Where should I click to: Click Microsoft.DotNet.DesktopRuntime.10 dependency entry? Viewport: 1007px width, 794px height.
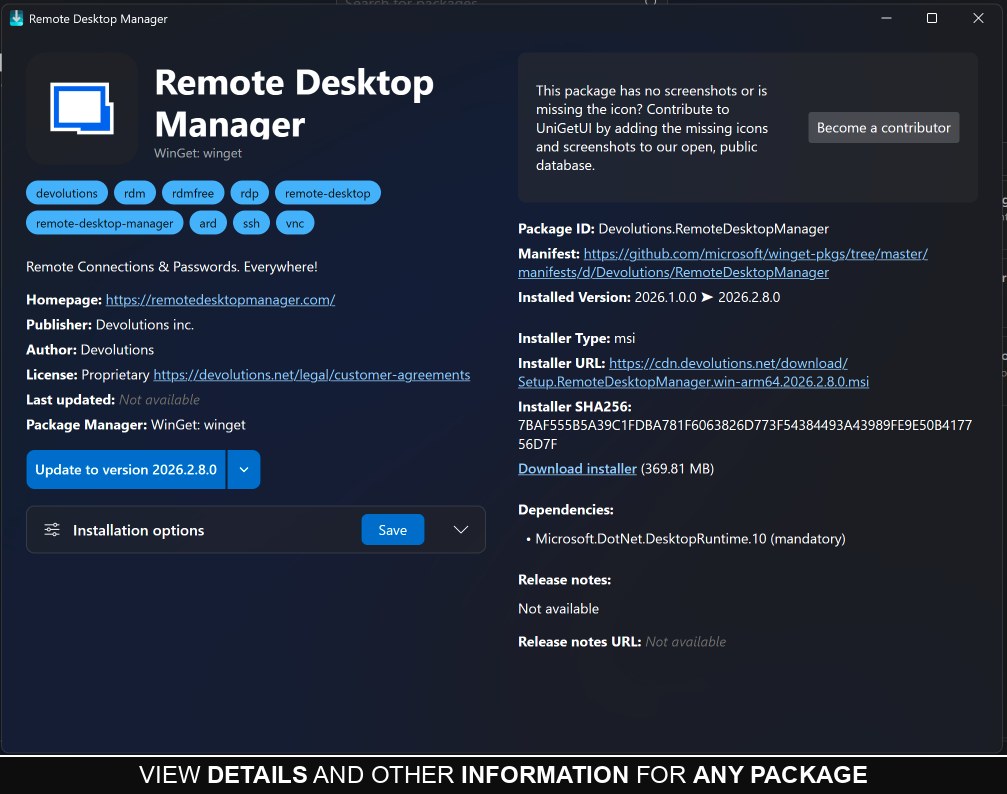[x=690, y=539]
